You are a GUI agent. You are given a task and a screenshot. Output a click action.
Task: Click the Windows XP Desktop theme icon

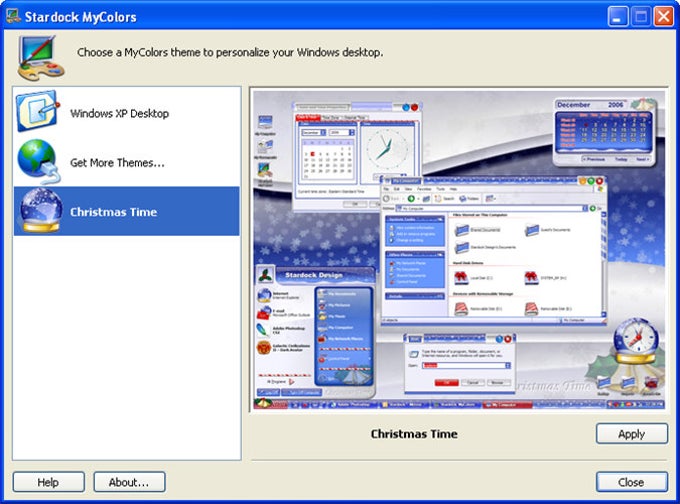37,111
